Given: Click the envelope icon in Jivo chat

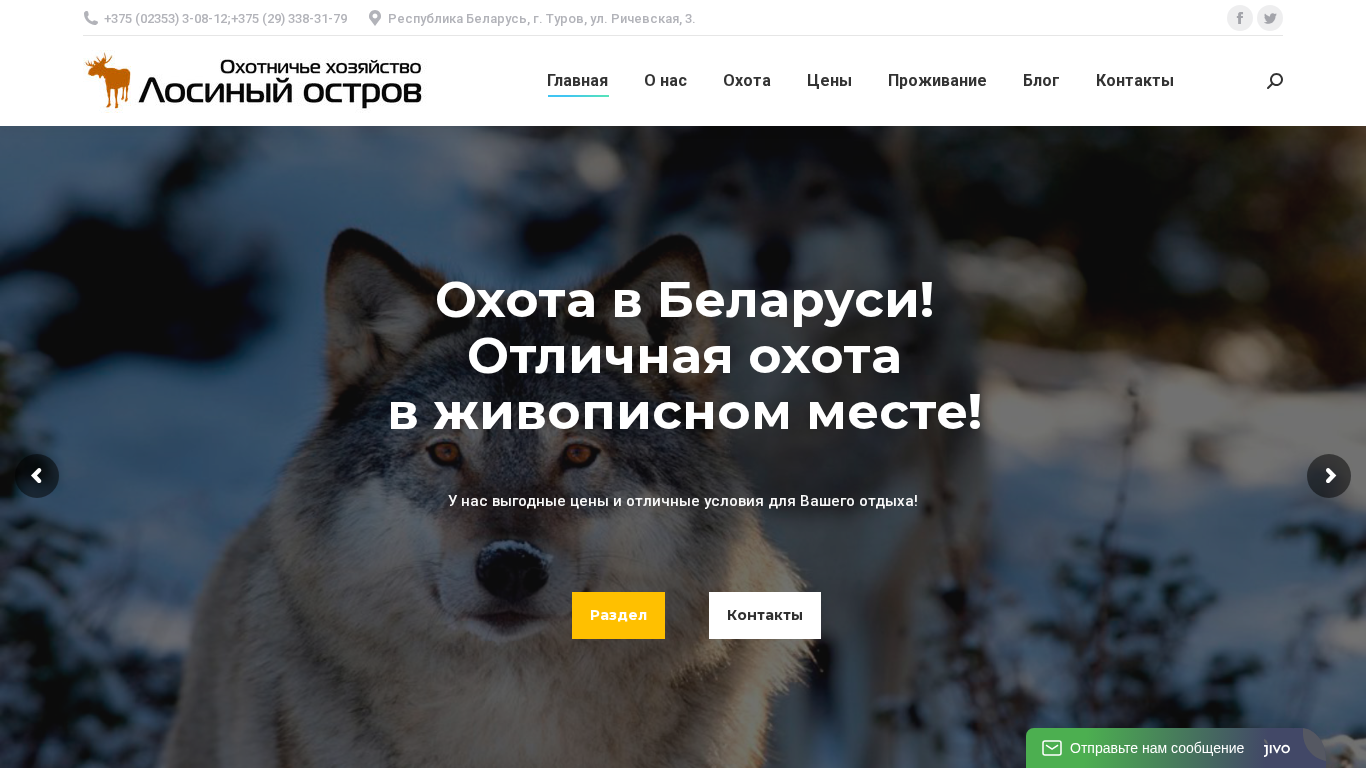Looking at the screenshot, I should coord(1052,748).
